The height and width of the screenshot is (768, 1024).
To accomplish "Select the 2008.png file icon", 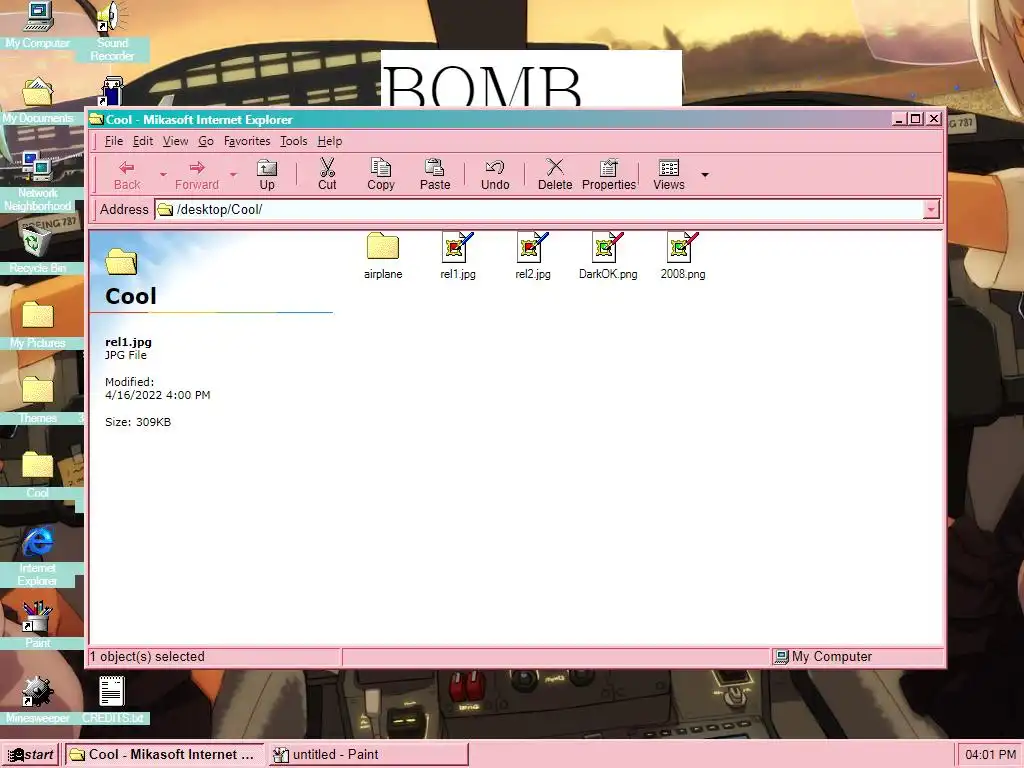I will [x=682, y=256].
